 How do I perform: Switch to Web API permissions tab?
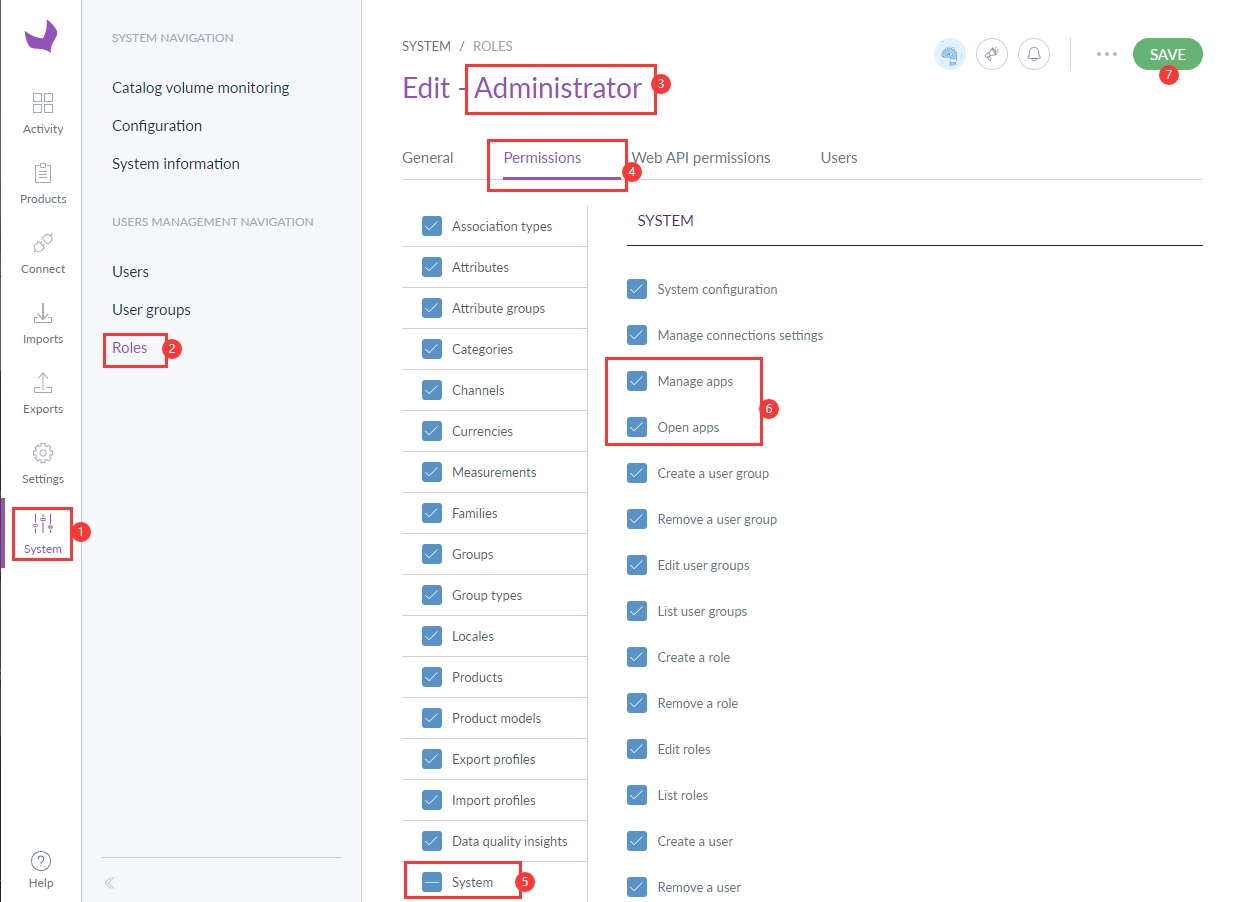pyautogui.click(x=701, y=158)
